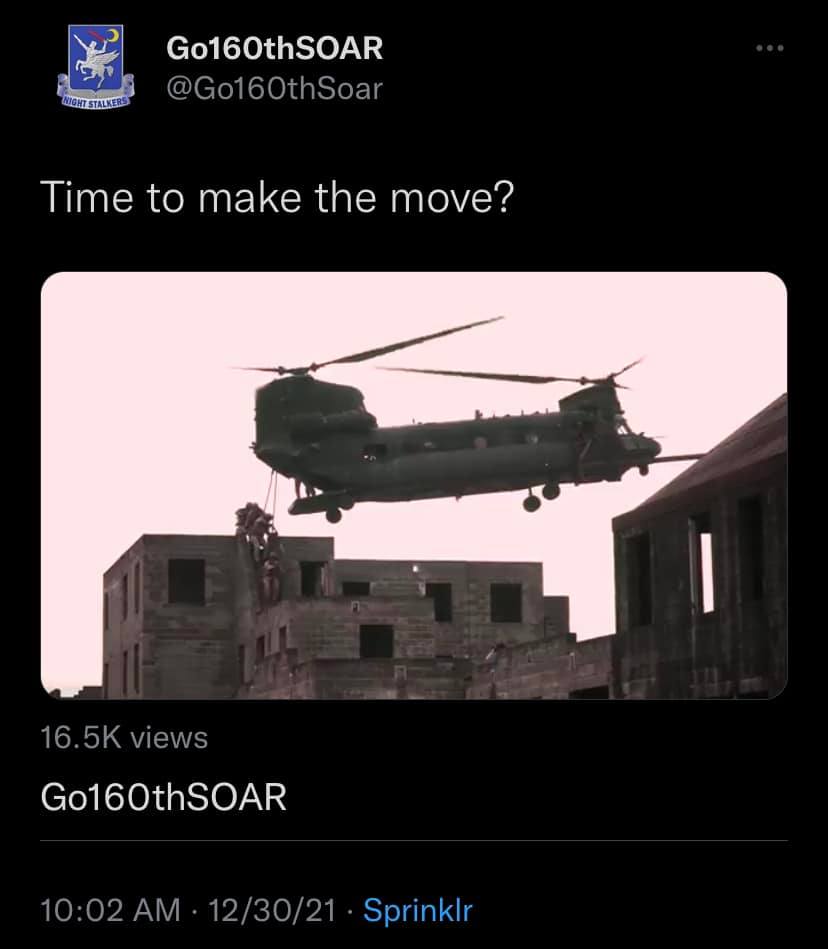The height and width of the screenshot is (949, 828).
Task: Select the tweet text Time to make the move?
Action: pyautogui.click(x=277, y=197)
